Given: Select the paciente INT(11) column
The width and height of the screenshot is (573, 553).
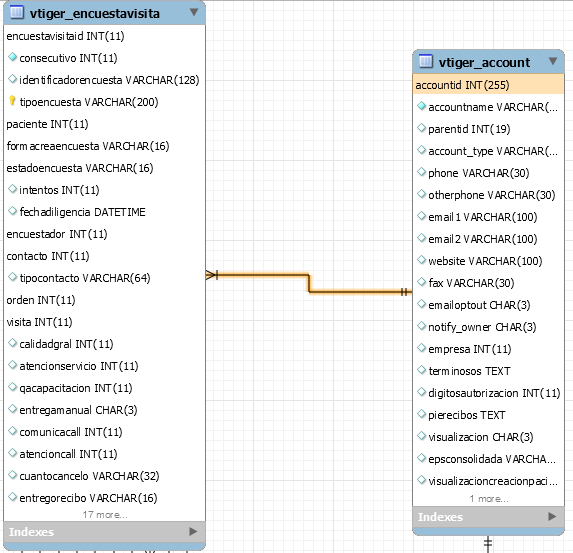Looking at the screenshot, I should [x=48, y=124].
